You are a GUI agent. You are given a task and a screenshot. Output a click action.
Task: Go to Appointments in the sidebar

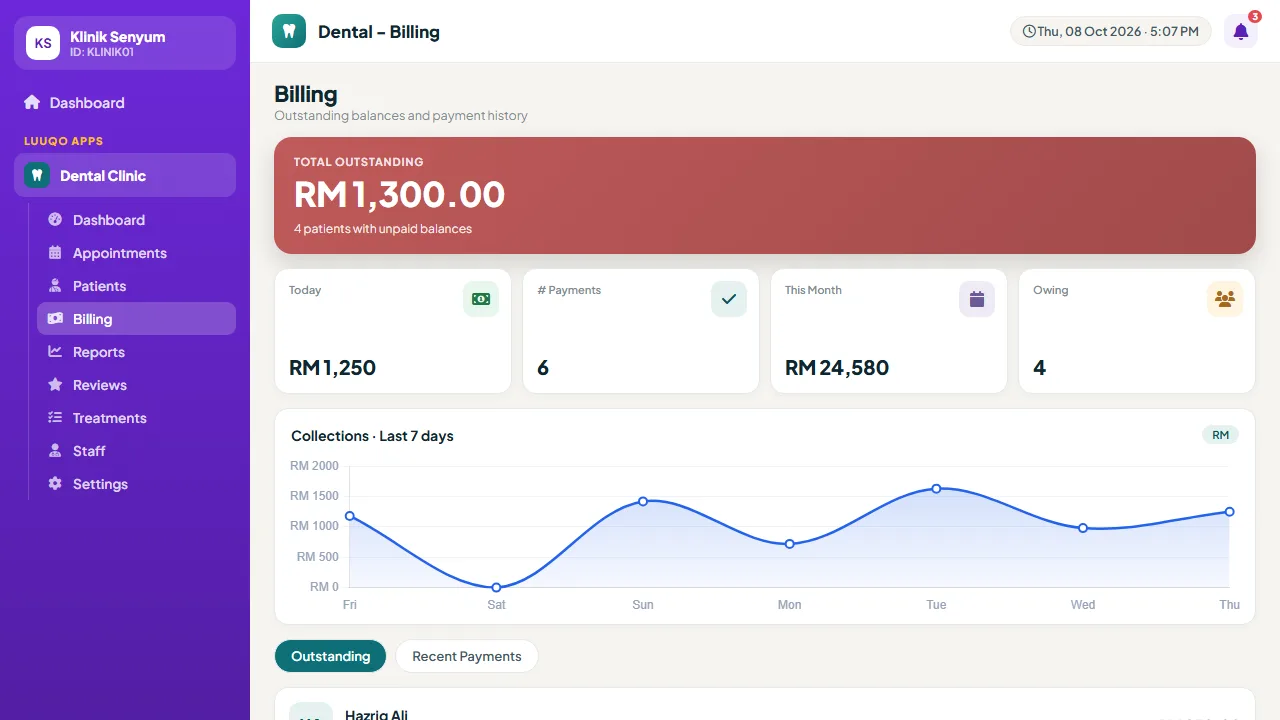136,253
